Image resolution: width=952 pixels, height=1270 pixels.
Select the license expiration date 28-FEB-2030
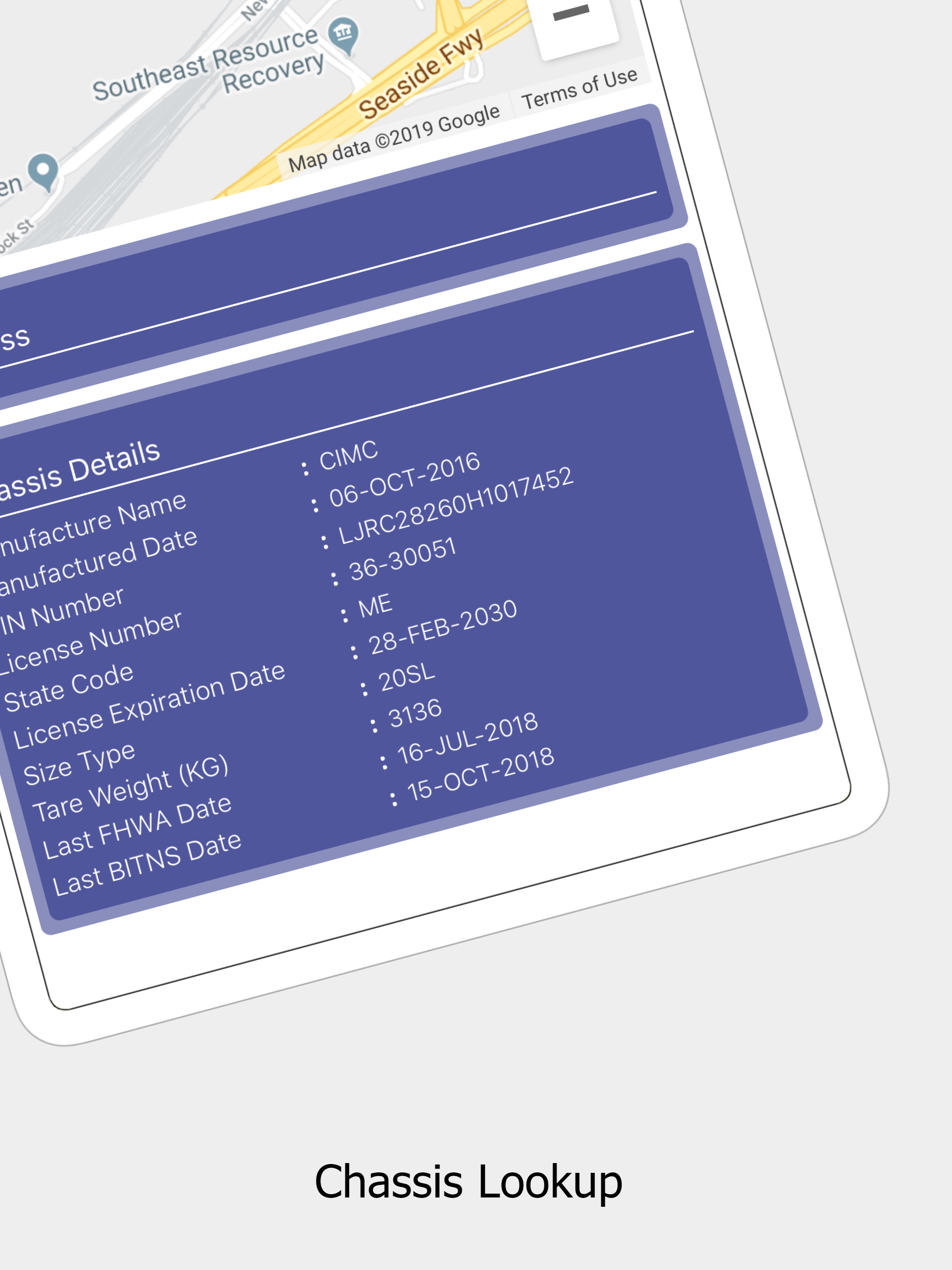pyautogui.click(x=443, y=628)
